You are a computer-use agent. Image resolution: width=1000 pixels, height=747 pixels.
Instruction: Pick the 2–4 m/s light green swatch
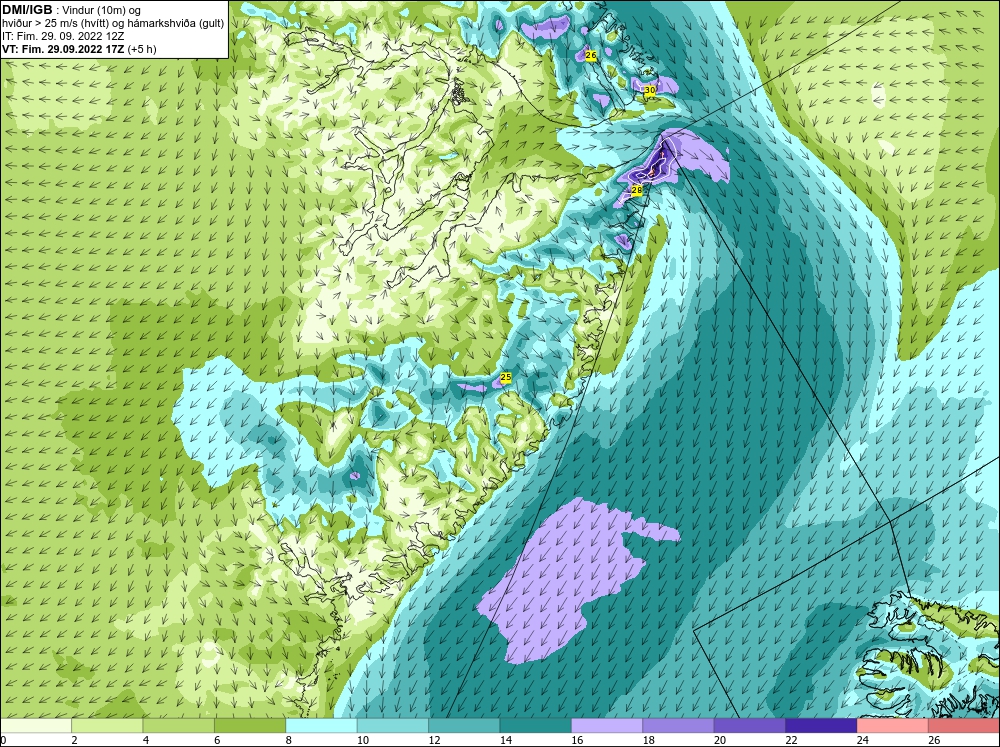coord(107,726)
